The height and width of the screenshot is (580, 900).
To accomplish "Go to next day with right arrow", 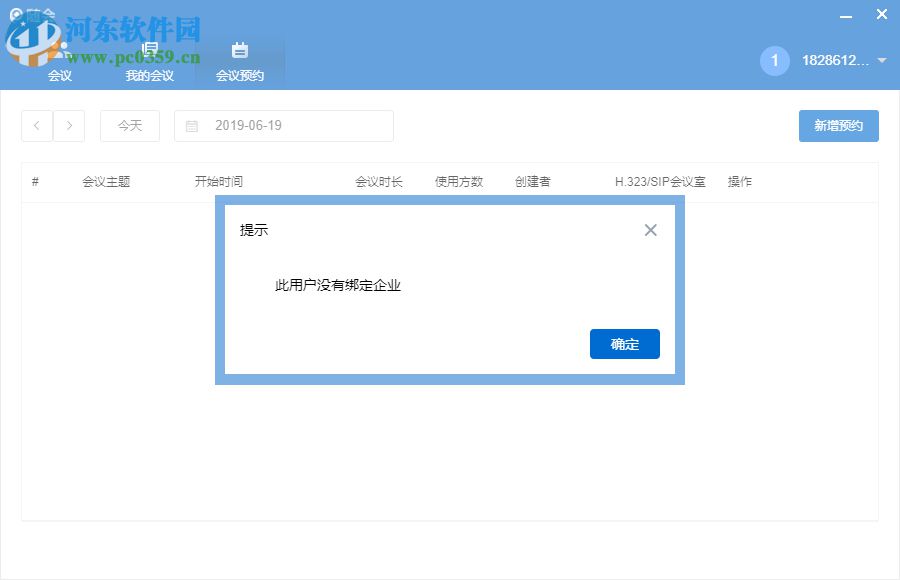I will point(69,125).
